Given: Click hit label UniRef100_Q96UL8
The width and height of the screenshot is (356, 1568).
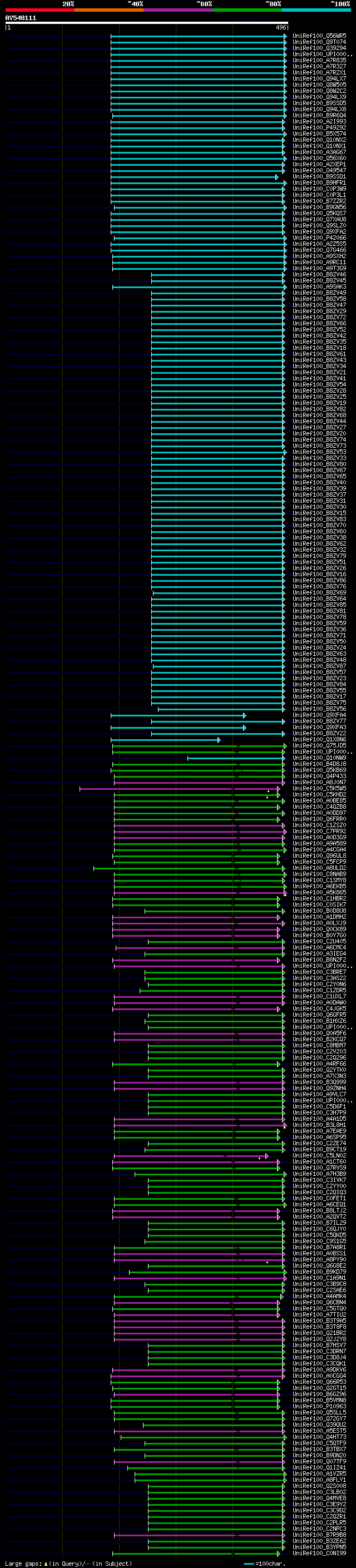Looking at the screenshot, I should pyautogui.click(x=319, y=856).
